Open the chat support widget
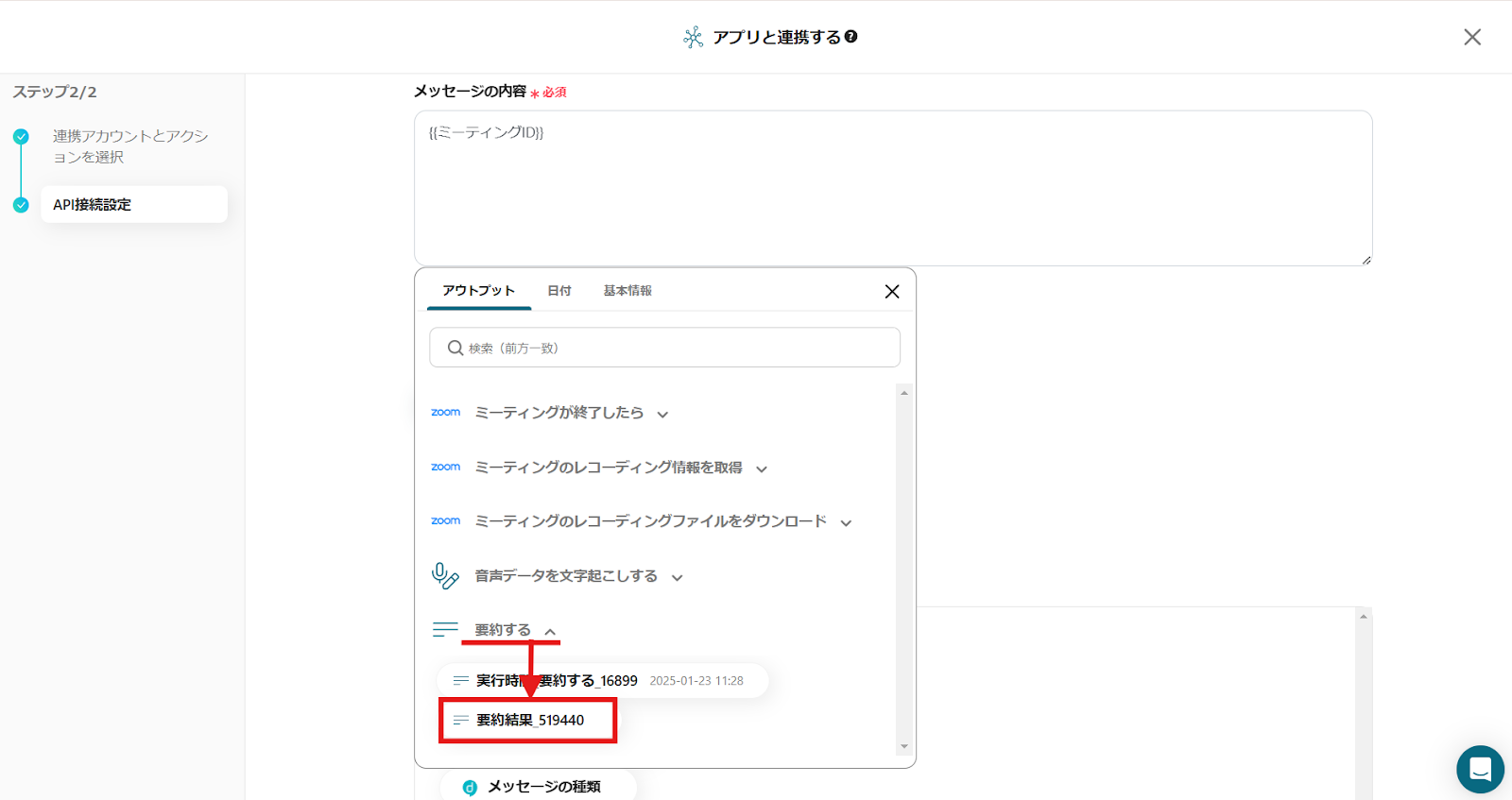This screenshot has width=1512, height=800. [x=1480, y=769]
